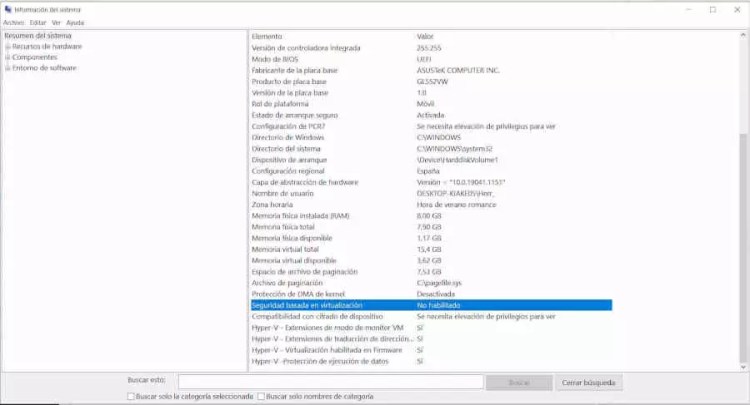The width and height of the screenshot is (750, 405).
Task: Expand Recursos de hardware node
Action: point(8,47)
